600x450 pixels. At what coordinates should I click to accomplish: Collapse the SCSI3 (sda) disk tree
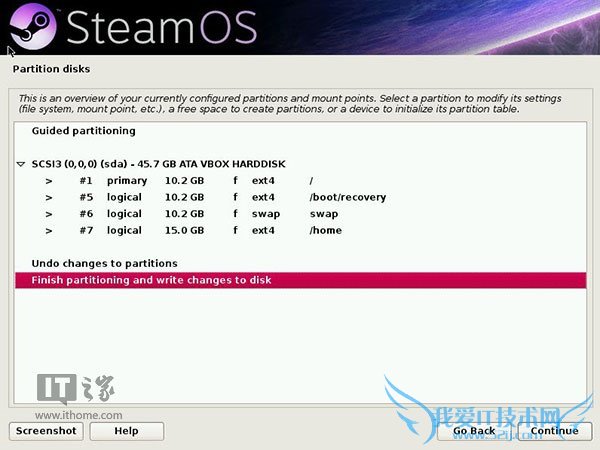coord(21,165)
